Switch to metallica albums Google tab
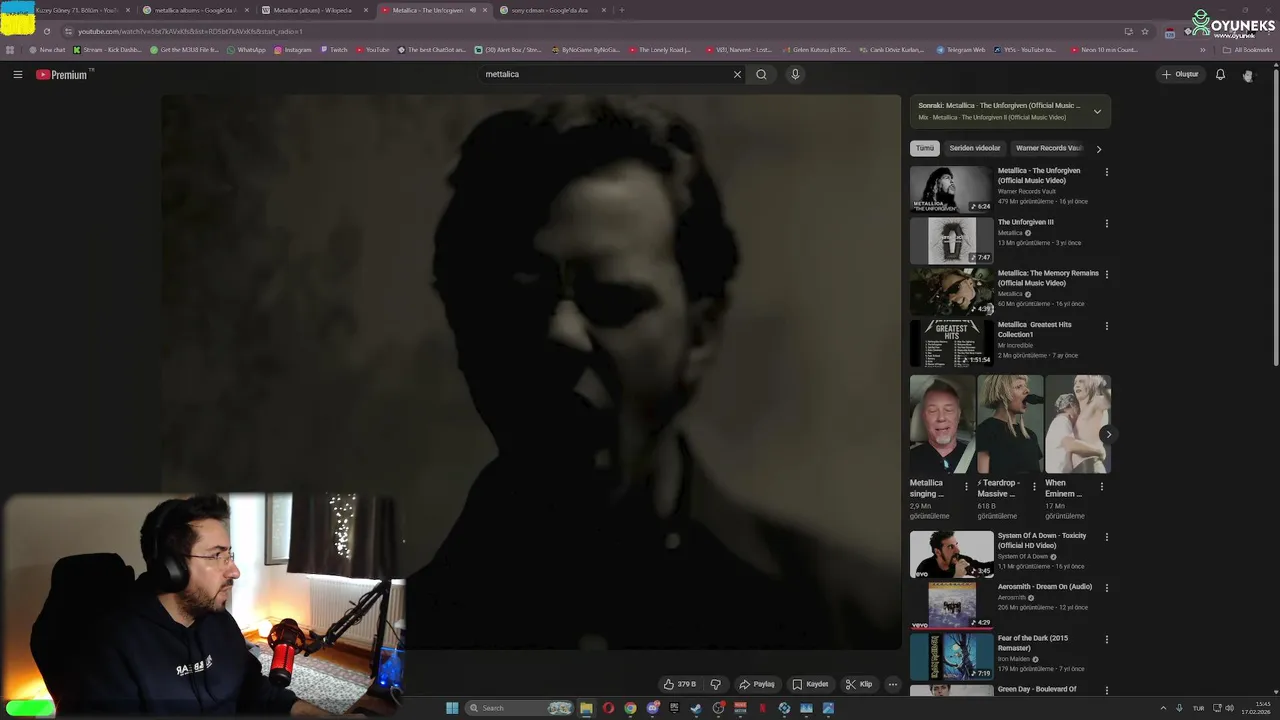The image size is (1280, 720). [195, 10]
